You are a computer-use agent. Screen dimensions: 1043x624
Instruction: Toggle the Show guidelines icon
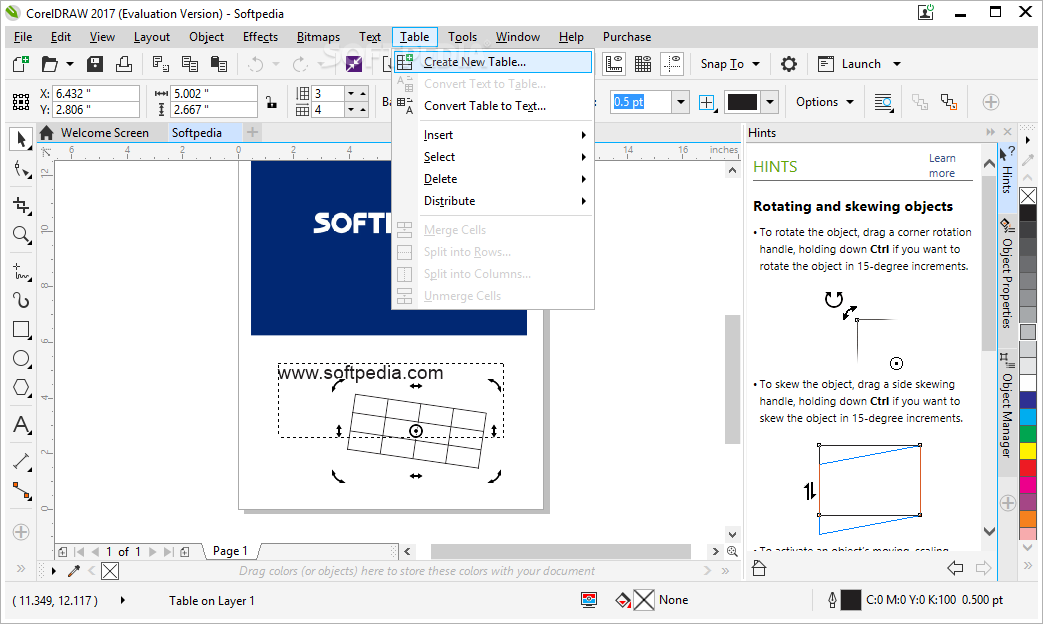pyautogui.click(x=672, y=64)
